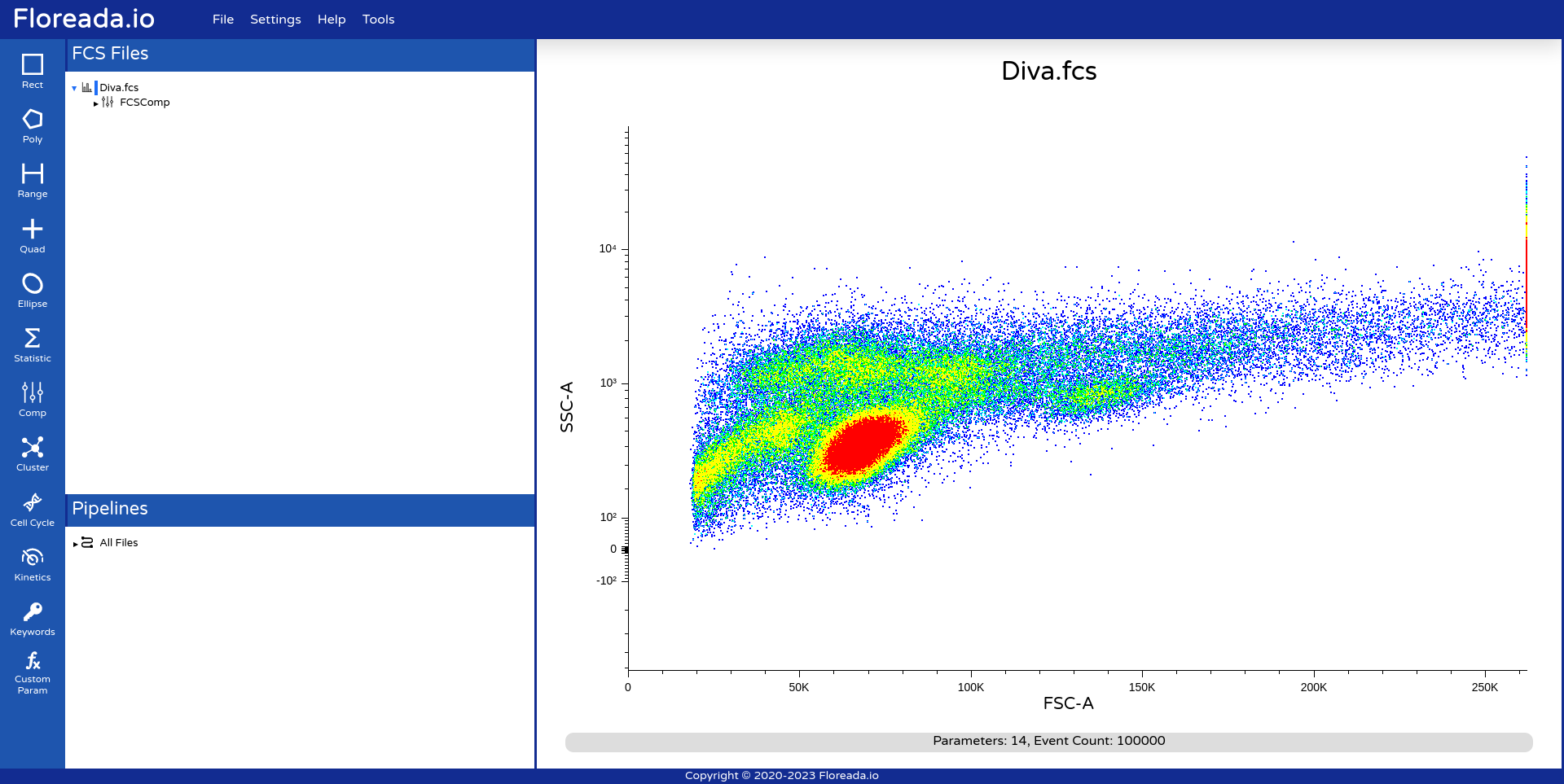This screenshot has width=1564, height=784.
Task: Activate the Range gate tool
Action: [32, 181]
